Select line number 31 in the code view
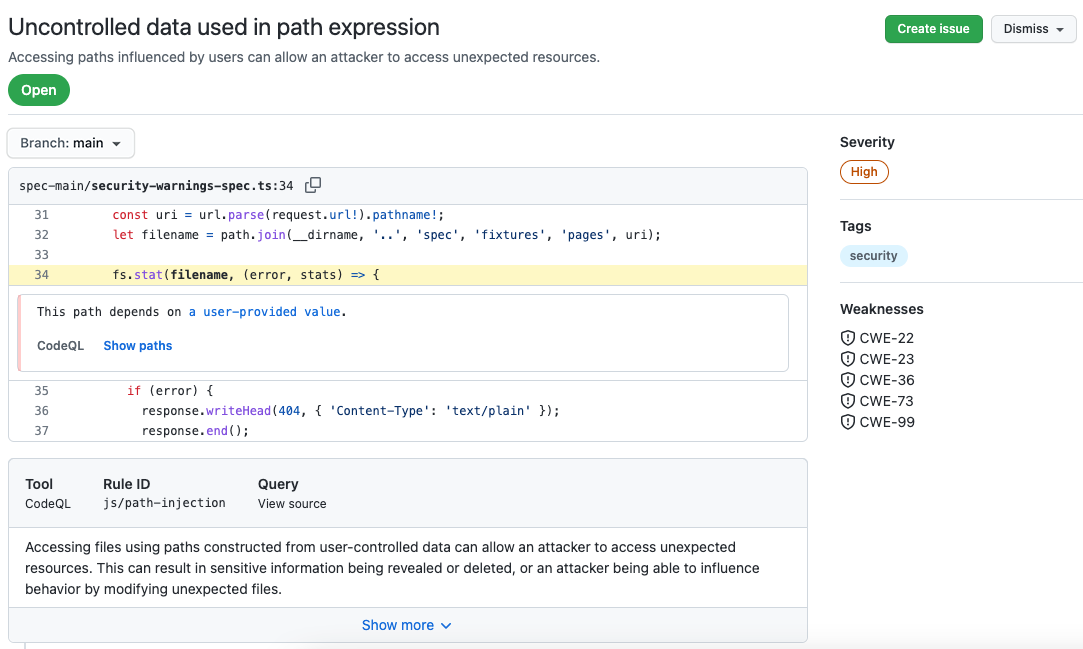 pyautogui.click(x=41, y=214)
